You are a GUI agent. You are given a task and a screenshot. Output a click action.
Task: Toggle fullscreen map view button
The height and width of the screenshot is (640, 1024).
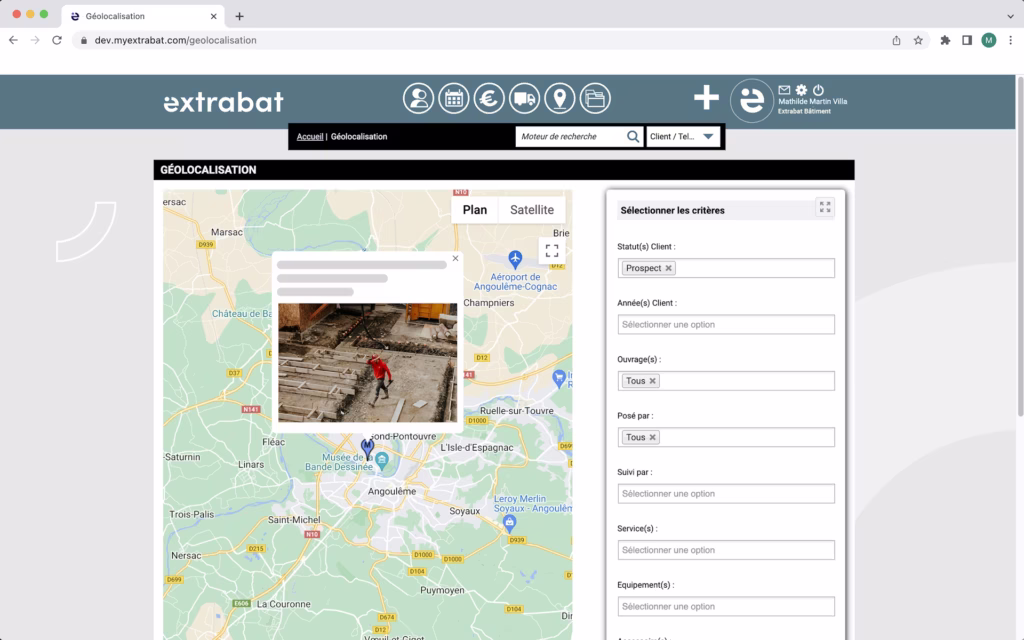(552, 251)
